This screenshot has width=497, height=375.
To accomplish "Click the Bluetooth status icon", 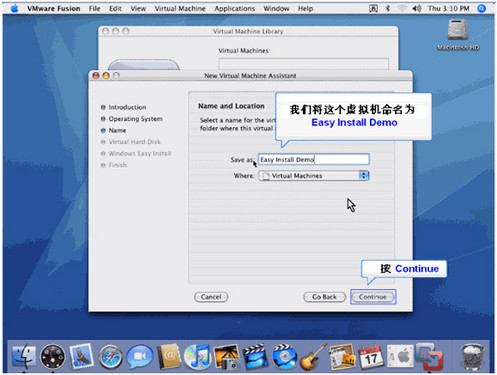I will 388,8.
